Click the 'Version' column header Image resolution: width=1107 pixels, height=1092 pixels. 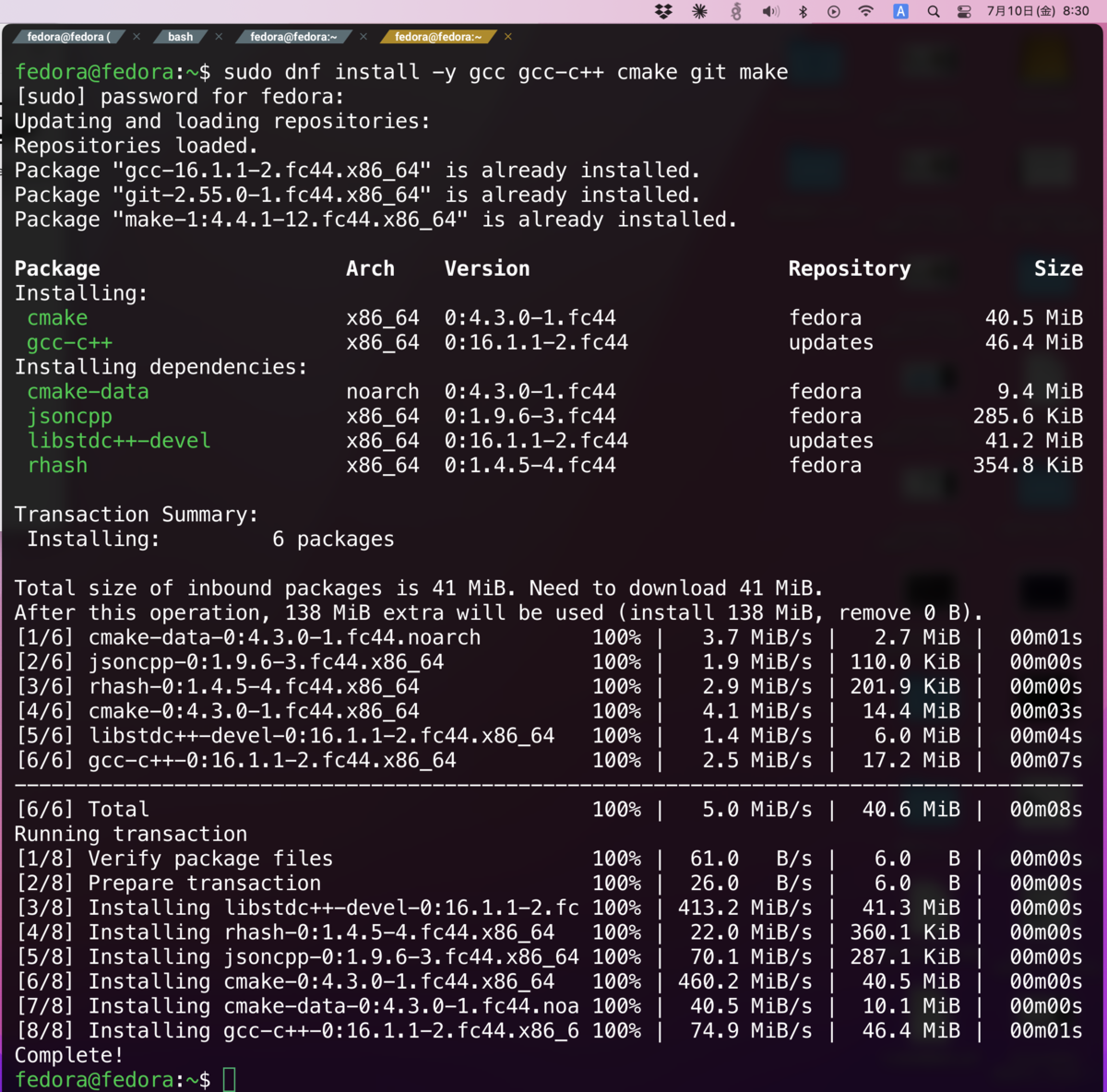(x=487, y=268)
